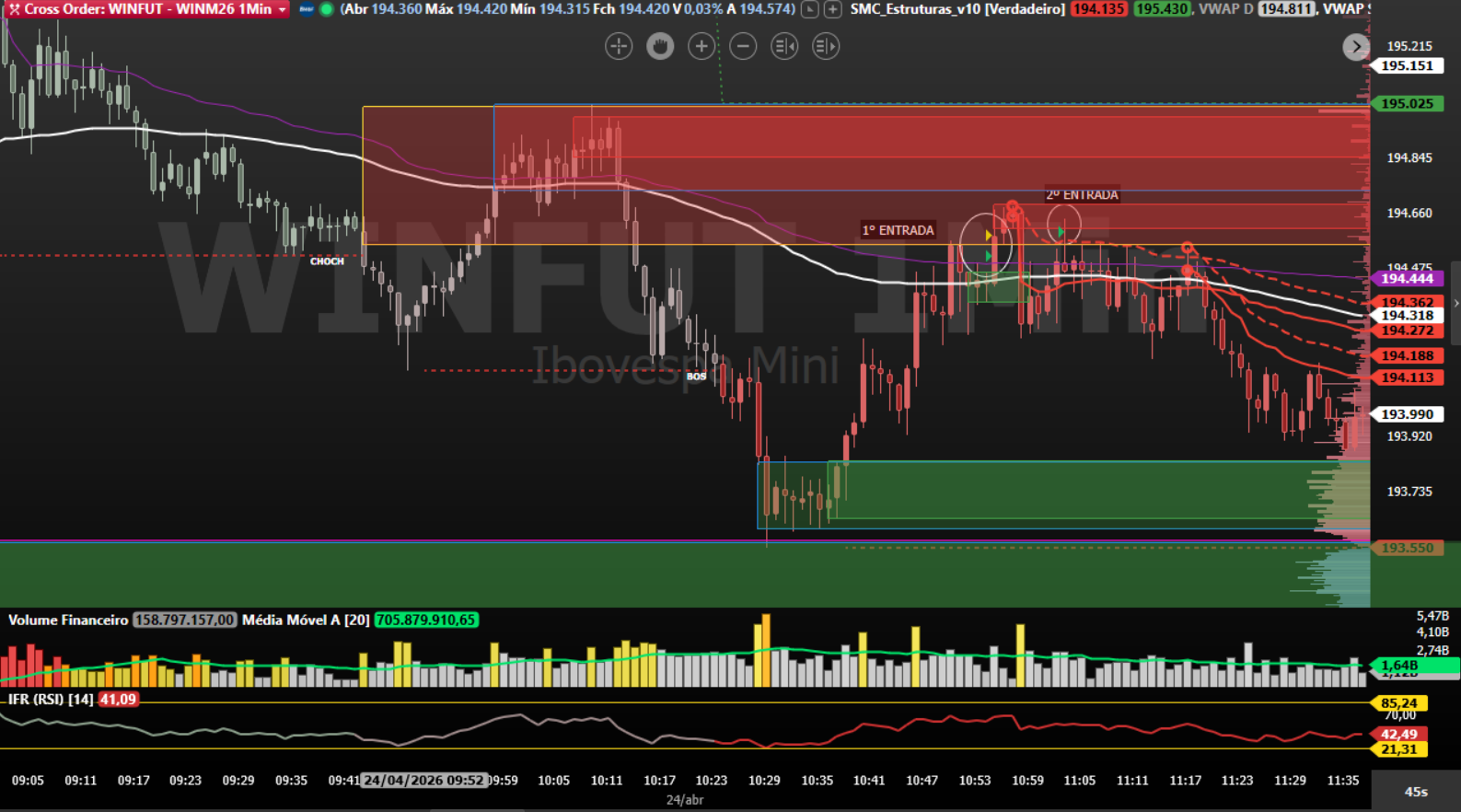Select the SMC_Estruturas_v10 indicator label
This screenshot has width=1461, height=812.
coord(957,9)
